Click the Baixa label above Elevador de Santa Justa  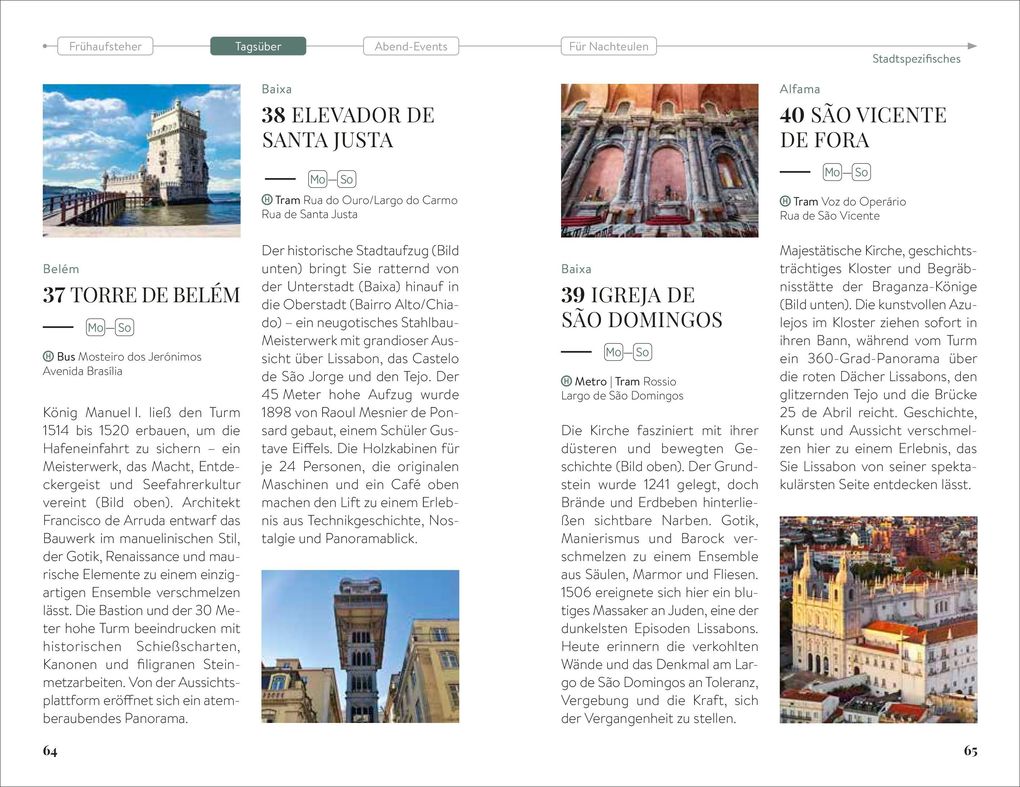[276, 89]
